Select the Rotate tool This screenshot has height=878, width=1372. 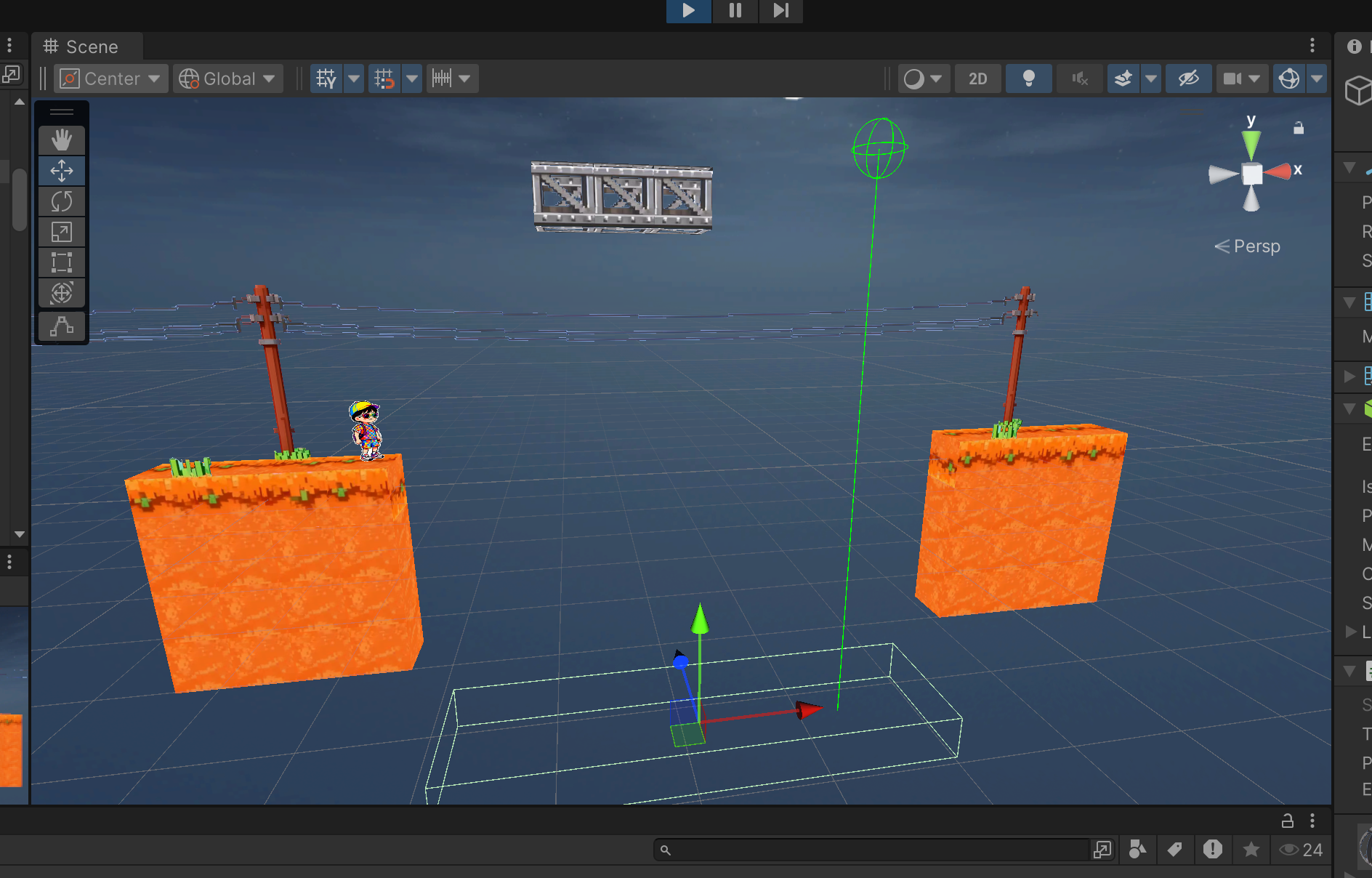point(62,201)
